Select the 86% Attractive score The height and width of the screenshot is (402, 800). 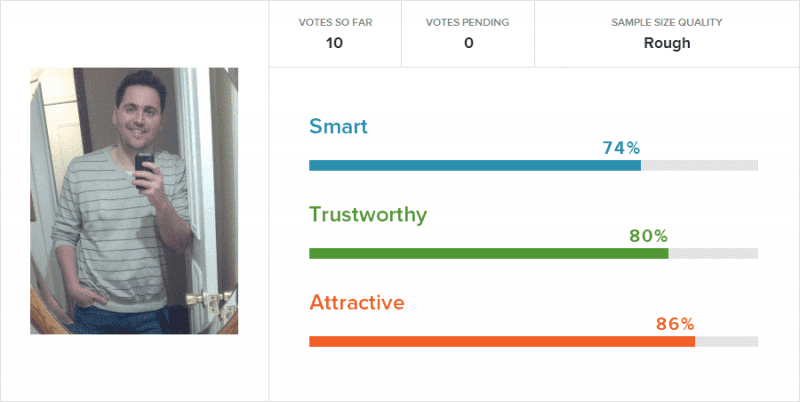675,324
